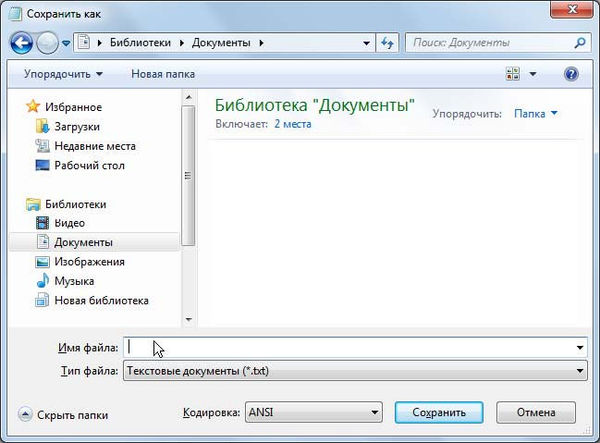Screen dimensions: 600x443
Task: Open the Папка arrangement dropdown
Action: [535, 114]
